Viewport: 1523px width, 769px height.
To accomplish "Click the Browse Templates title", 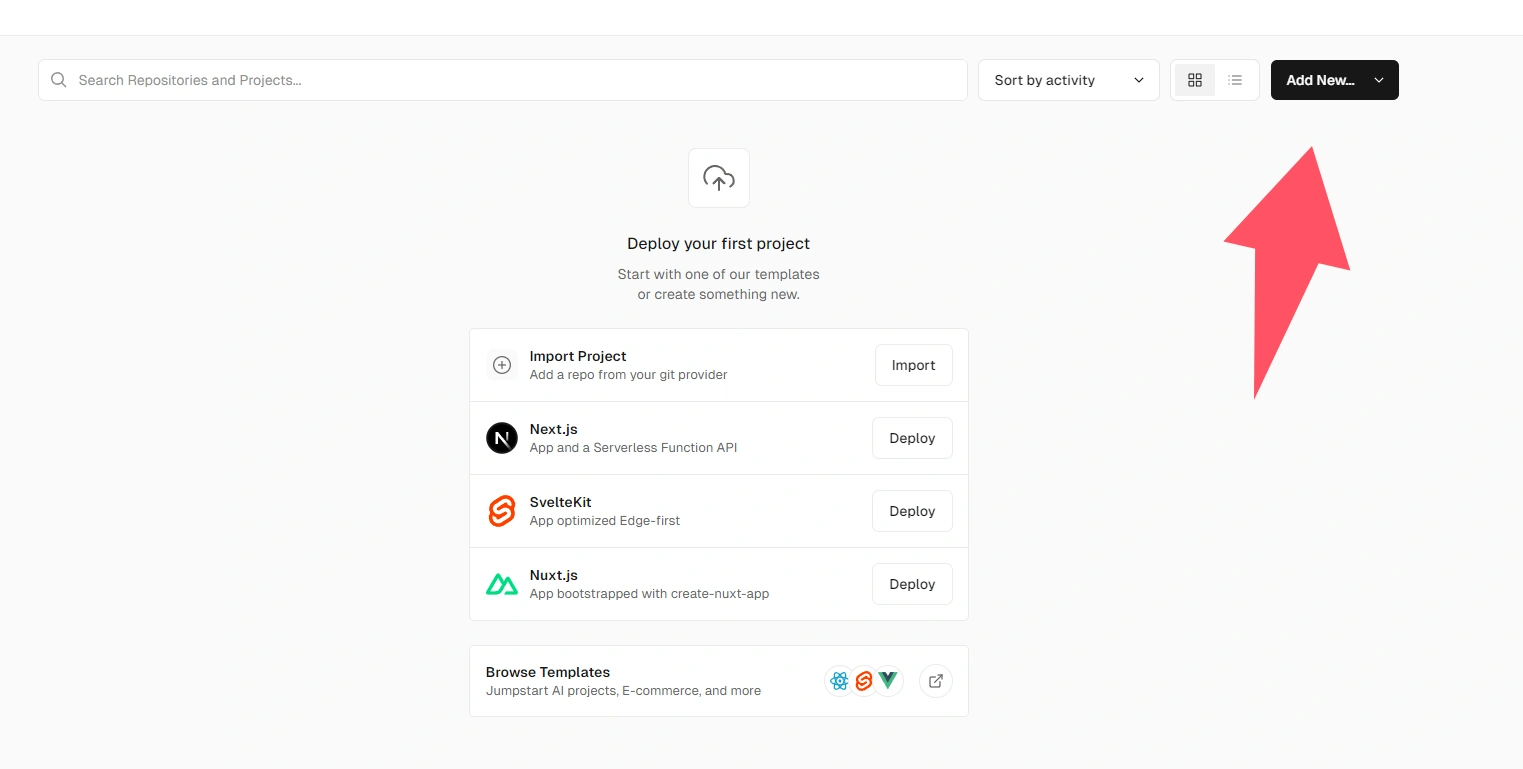I will click(x=548, y=672).
